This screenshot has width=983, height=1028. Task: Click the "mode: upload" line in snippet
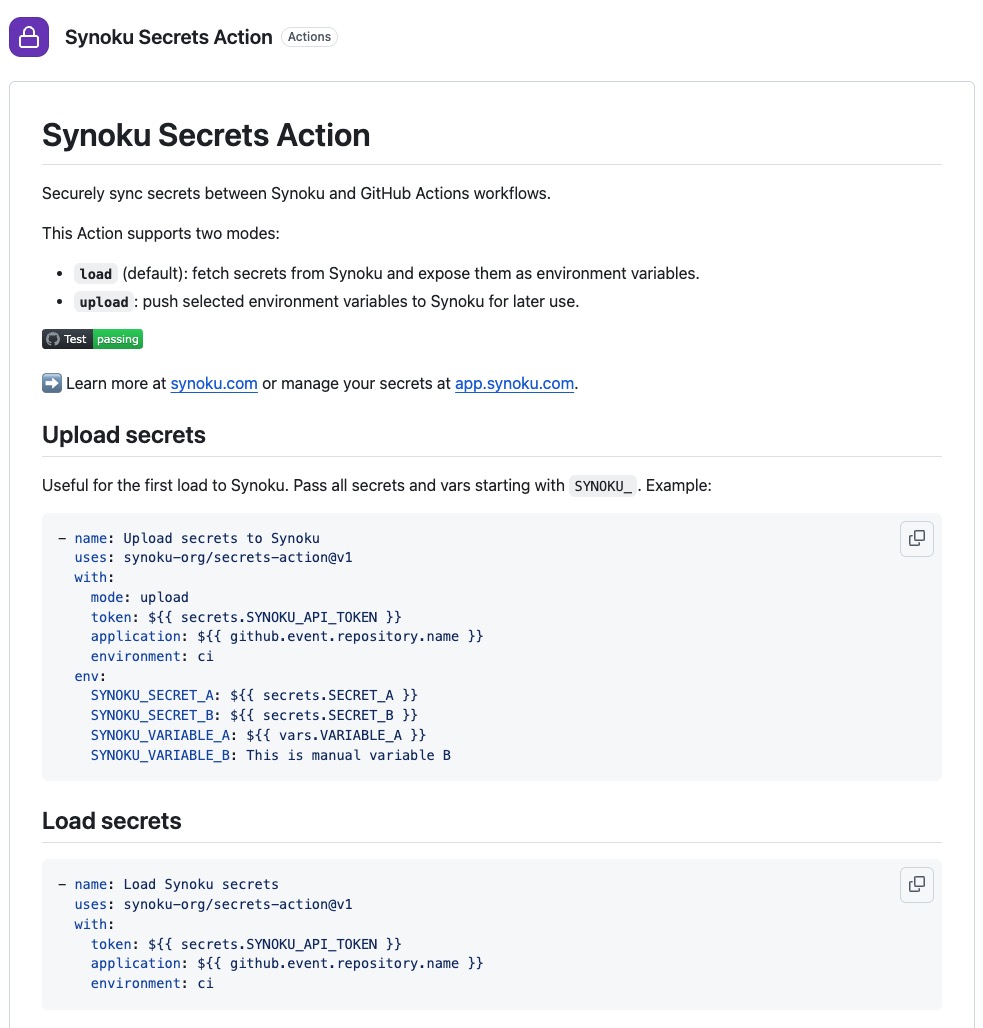click(x=139, y=597)
